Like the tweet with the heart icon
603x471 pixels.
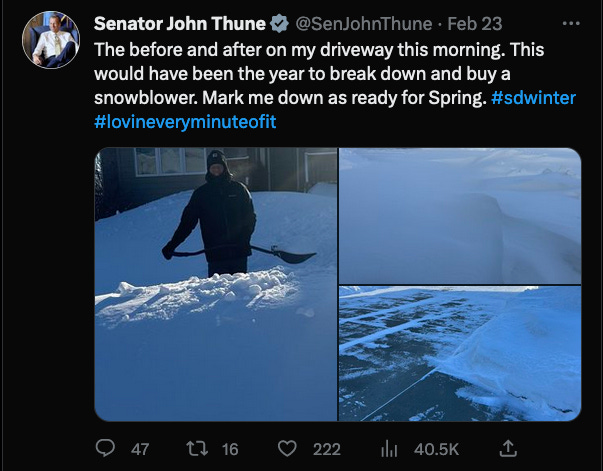click(x=287, y=449)
